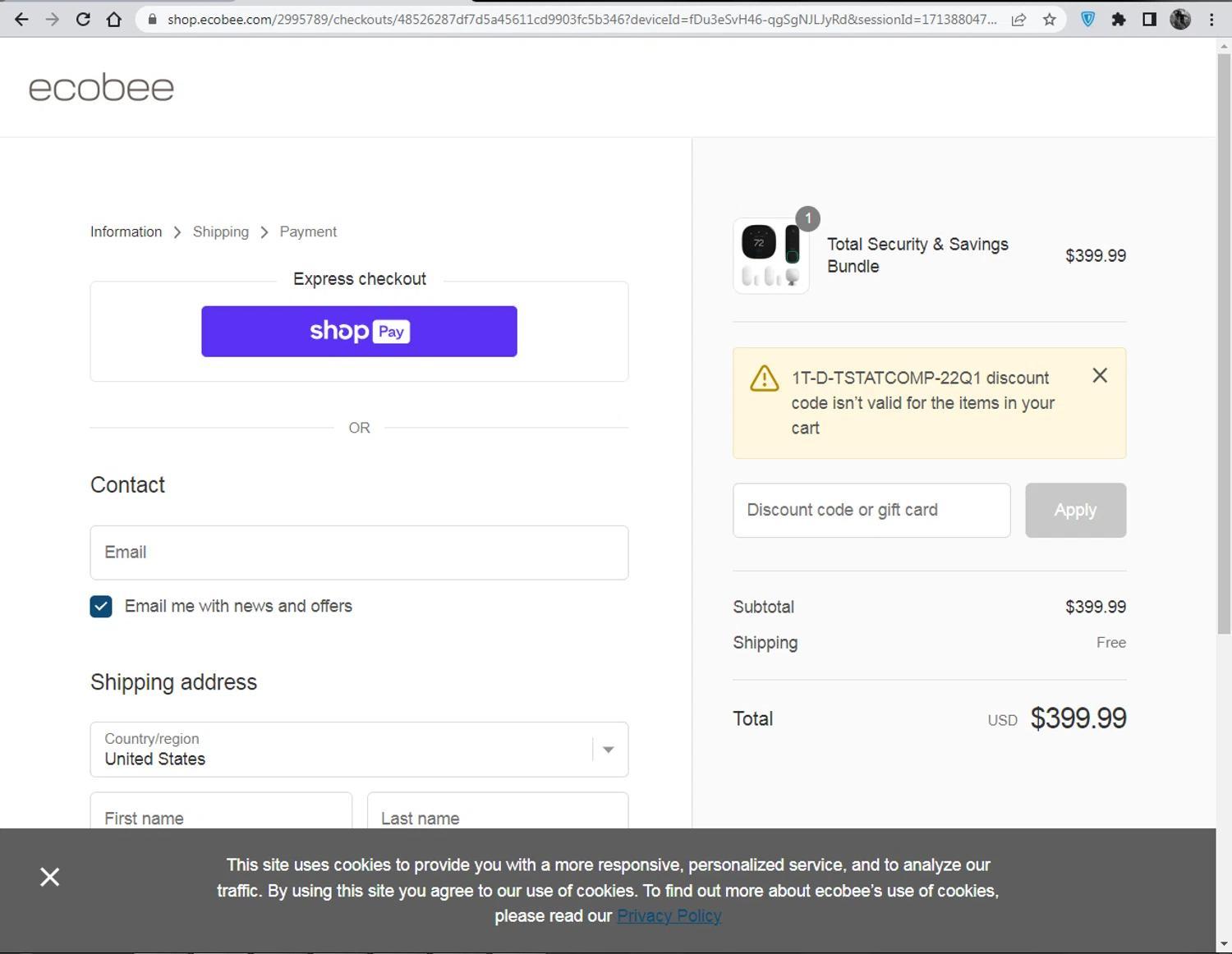Viewport: 1232px width, 954px height.
Task: Open the browser three-dot menu
Action: point(1211,19)
